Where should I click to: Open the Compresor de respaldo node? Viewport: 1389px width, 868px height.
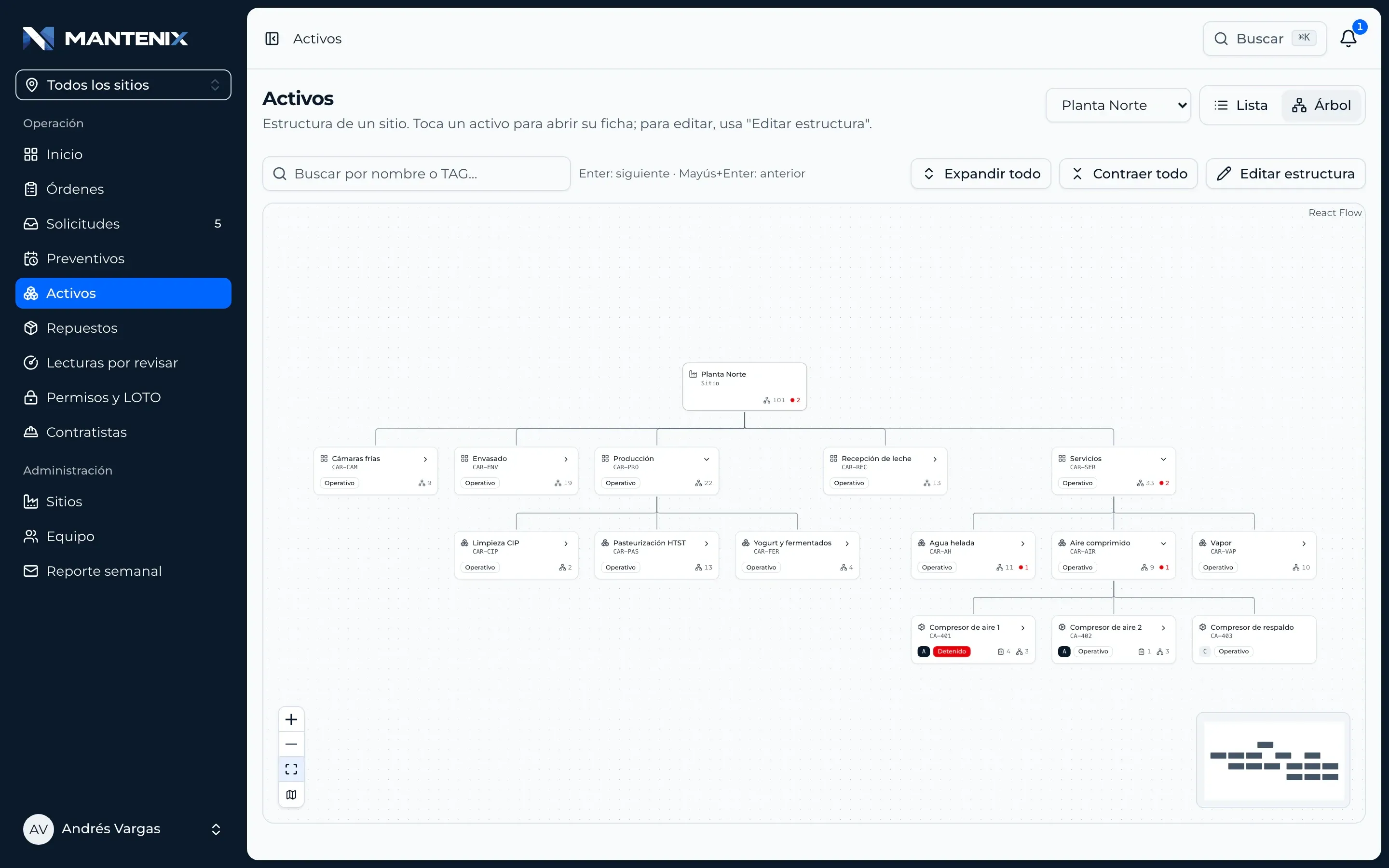pyautogui.click(x=1254, y=639)
